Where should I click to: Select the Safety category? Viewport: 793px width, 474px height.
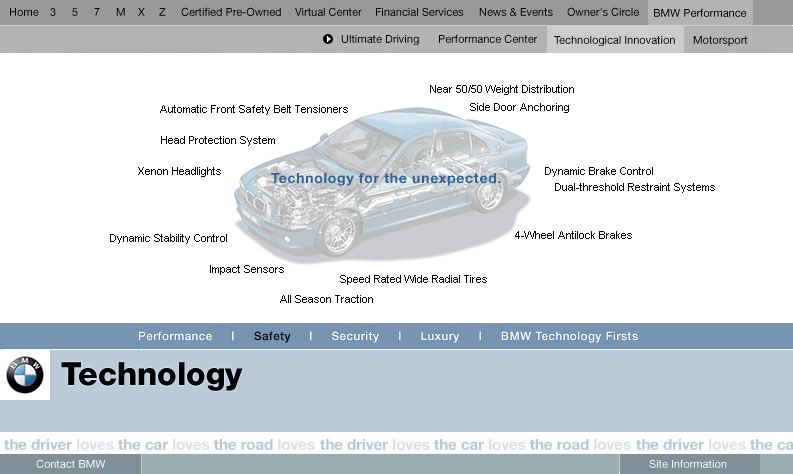pos(272,336)
